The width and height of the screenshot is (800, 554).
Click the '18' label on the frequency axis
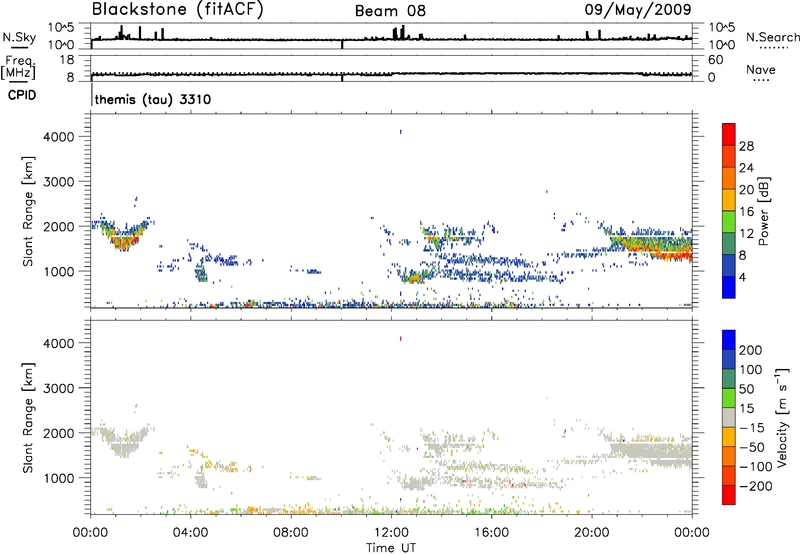(x=67, y=60)
